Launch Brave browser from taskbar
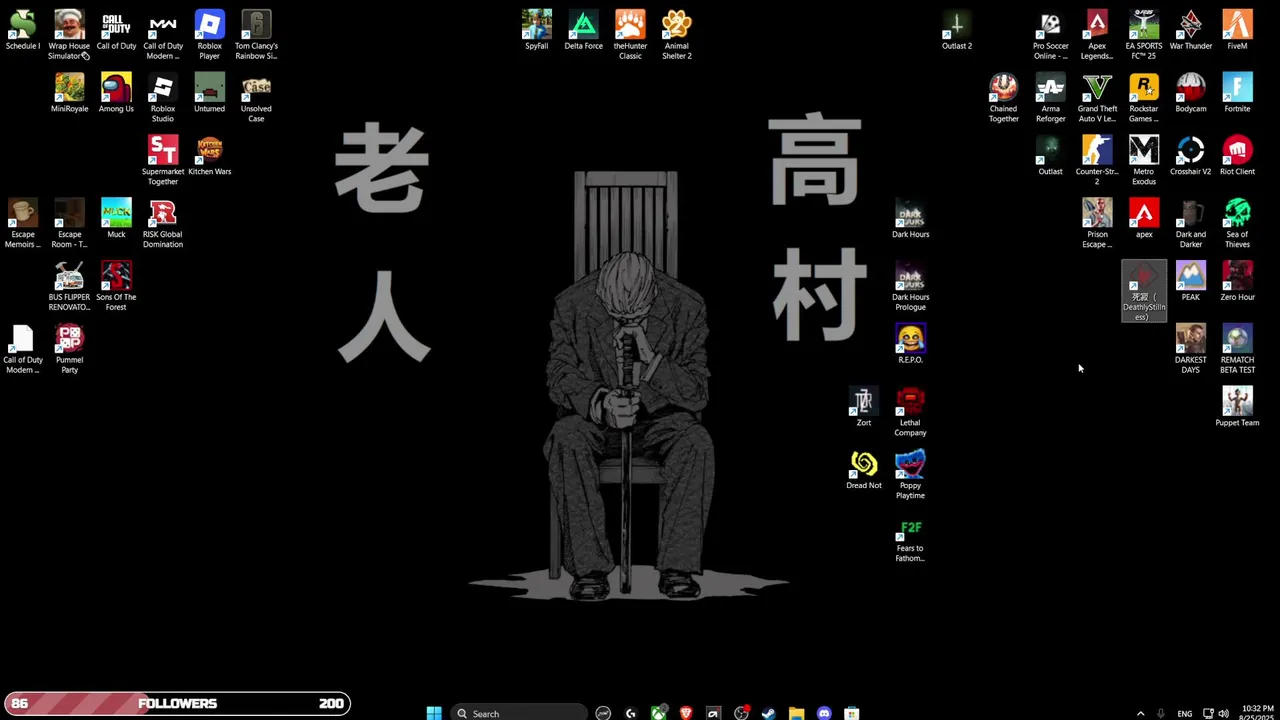The image size is (1280, 720). 686,713
